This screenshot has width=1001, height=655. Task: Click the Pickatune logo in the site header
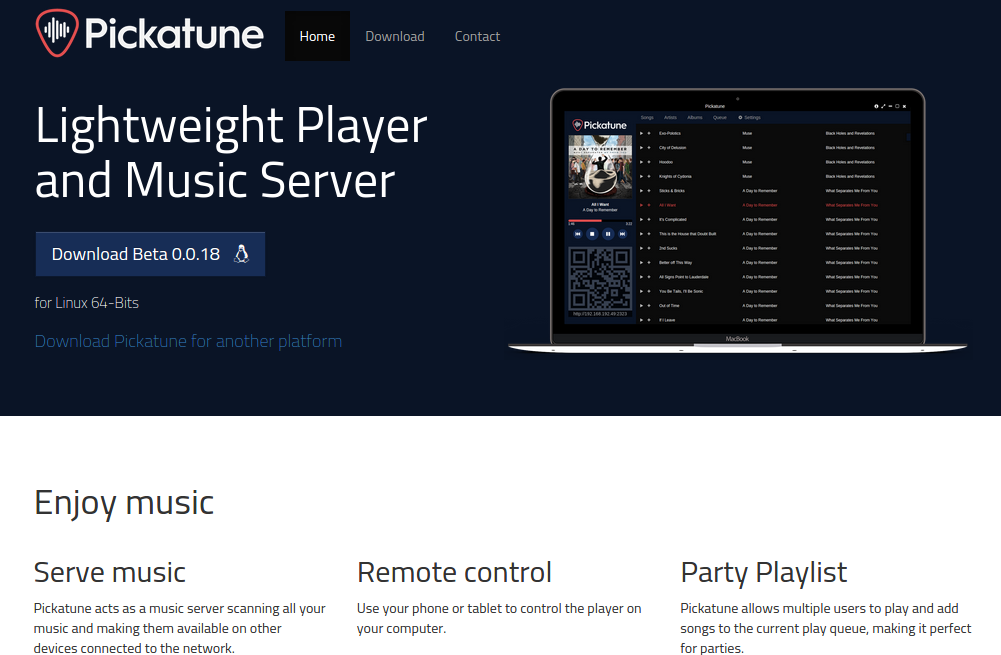tap(149, 33)
